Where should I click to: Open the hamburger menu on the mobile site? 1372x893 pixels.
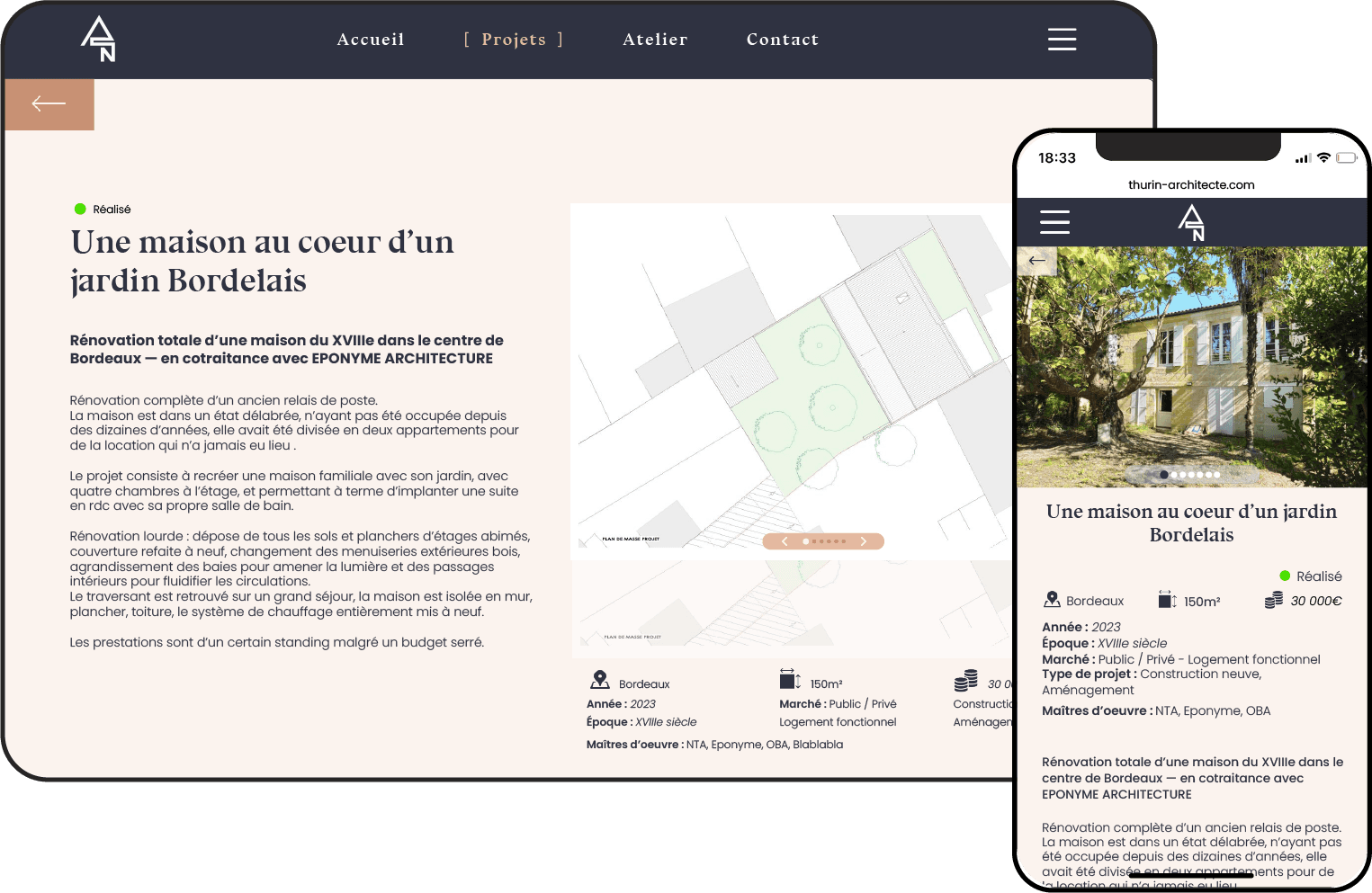(x=1054, y=222)
